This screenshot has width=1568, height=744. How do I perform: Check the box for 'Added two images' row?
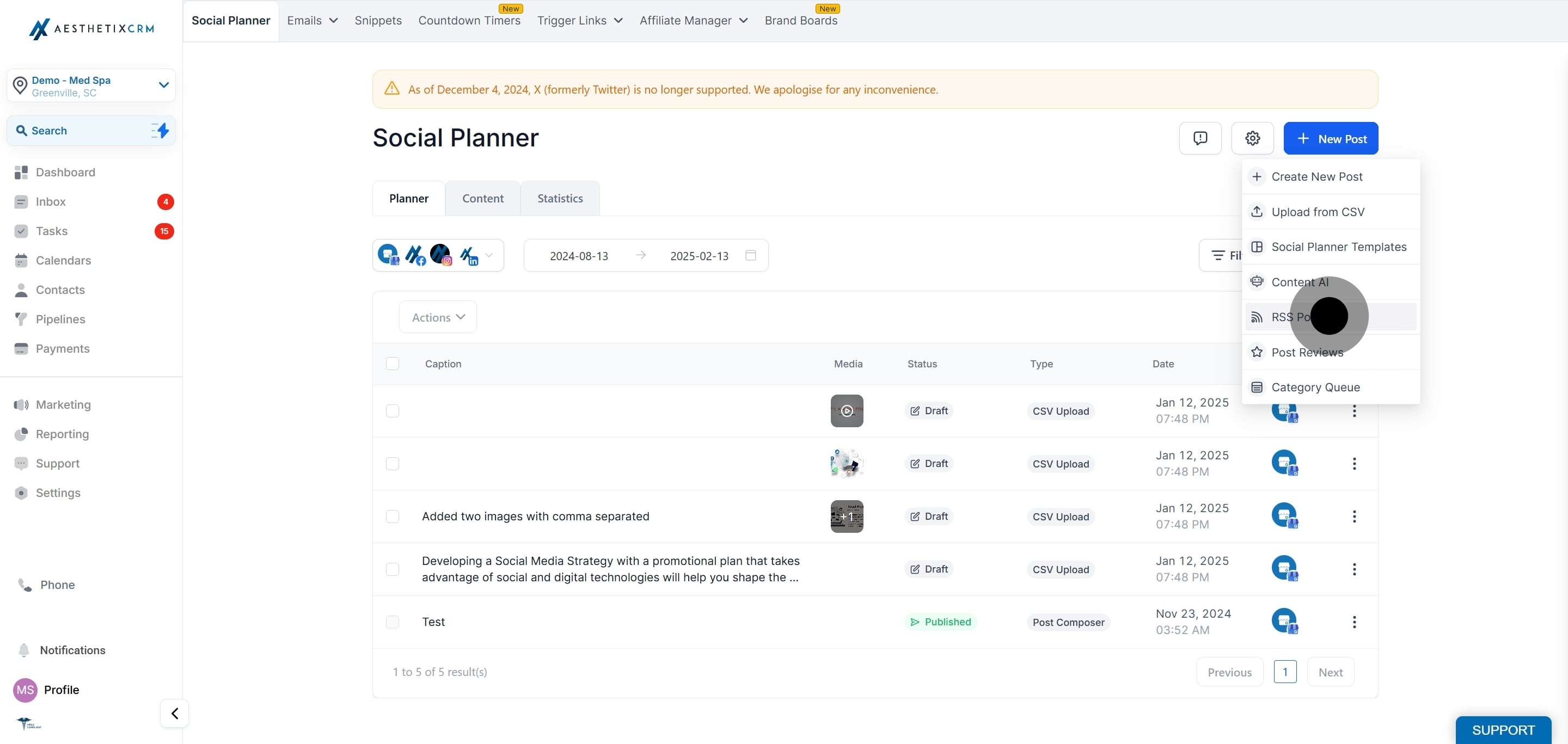(393, 516)
